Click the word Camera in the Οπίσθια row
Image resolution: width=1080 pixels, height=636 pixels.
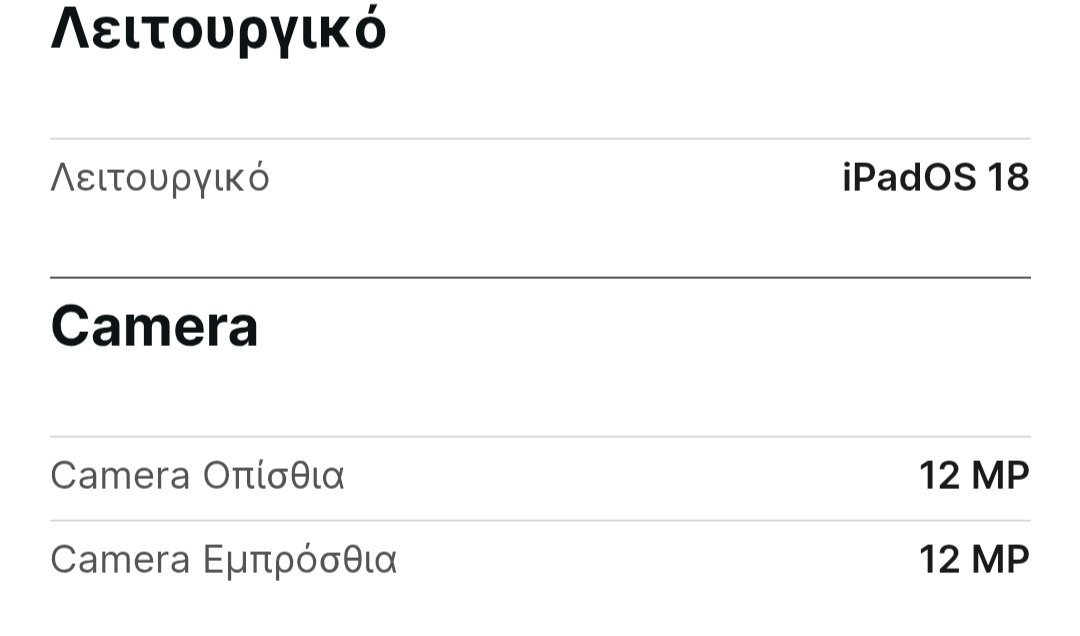pyautogui.click(x=121, y=475)
